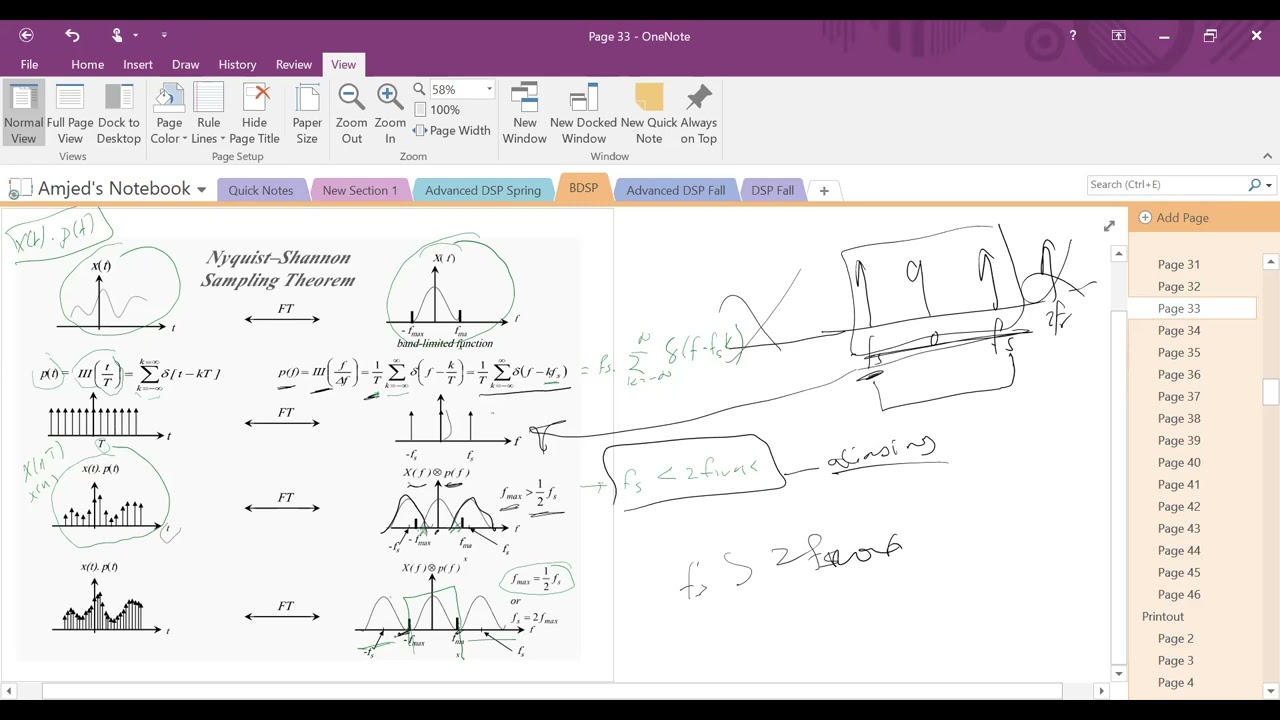
Task: Click the search magnifier icon
Action: [1255, 184]
